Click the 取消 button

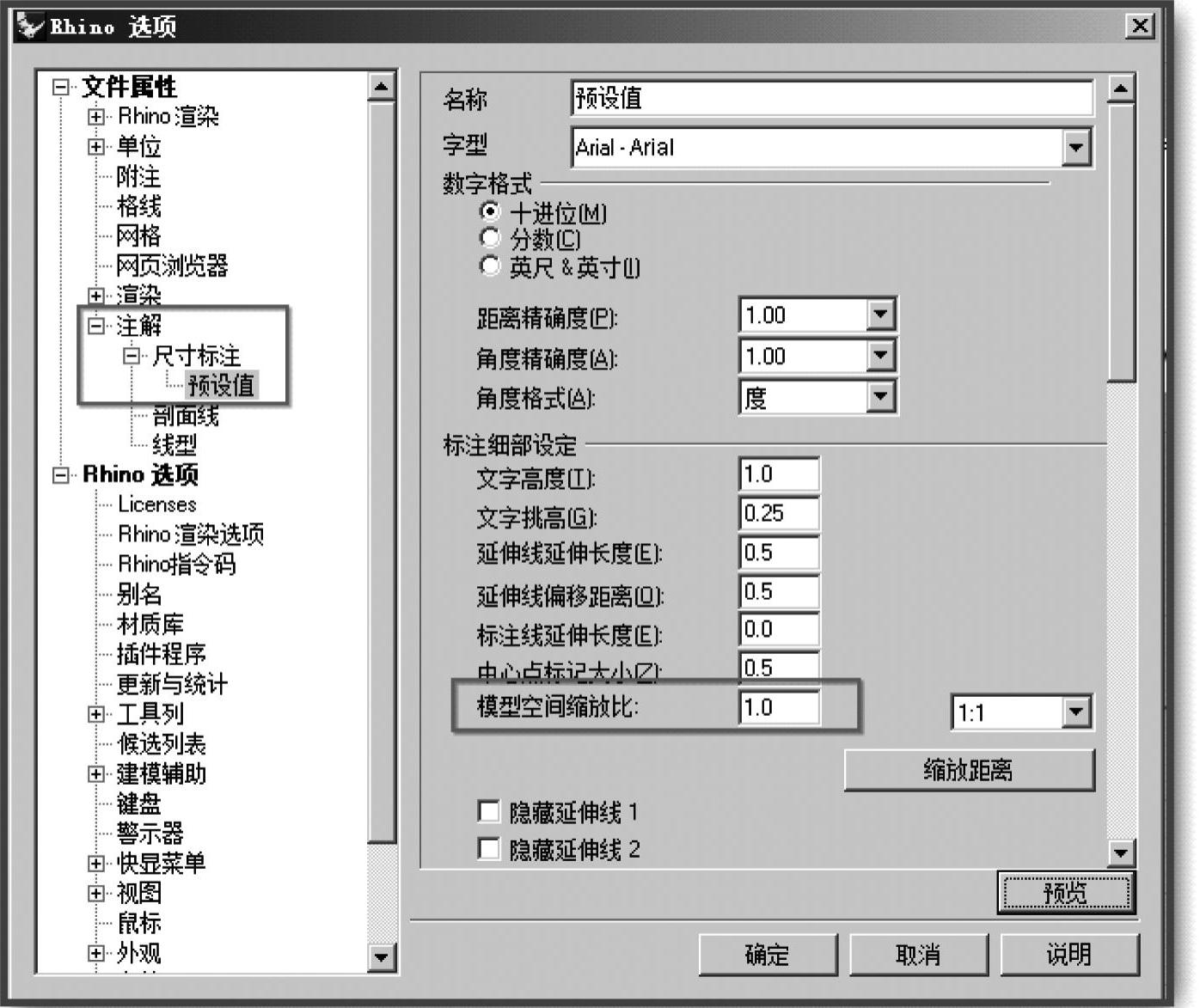point(918,954)
